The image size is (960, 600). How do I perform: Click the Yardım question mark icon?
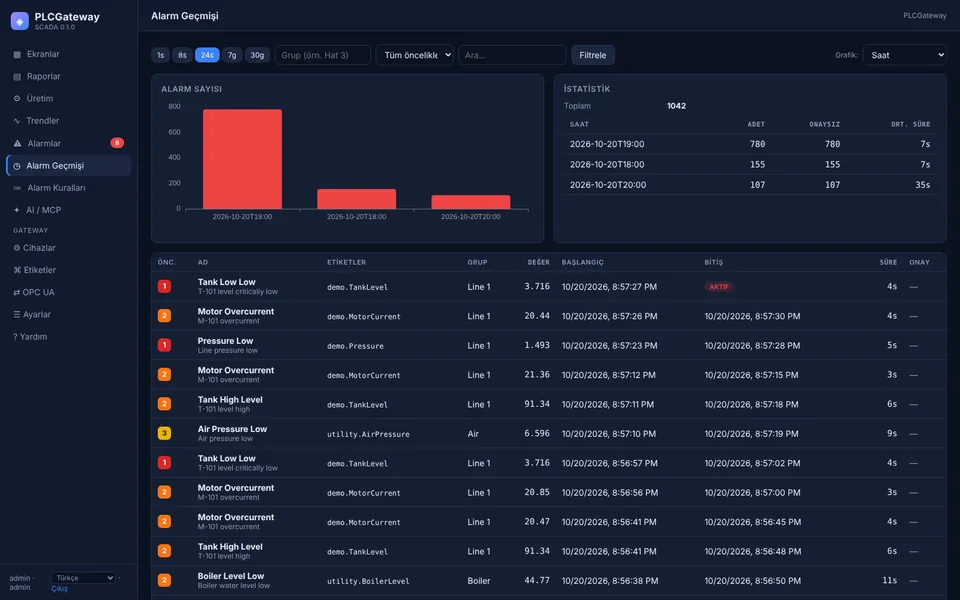click(15, 337)
